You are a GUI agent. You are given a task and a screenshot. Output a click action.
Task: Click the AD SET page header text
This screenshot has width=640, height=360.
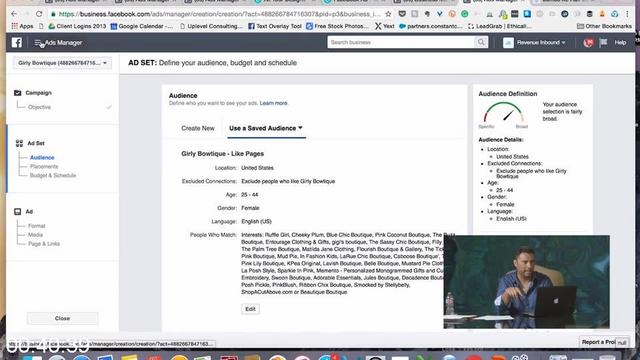pos(212,63)
